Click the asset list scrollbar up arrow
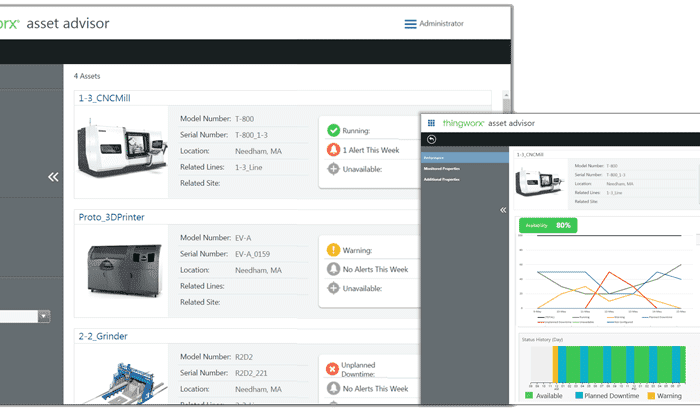The height and width of the screenshot is (411, 700). click(506, 95)
